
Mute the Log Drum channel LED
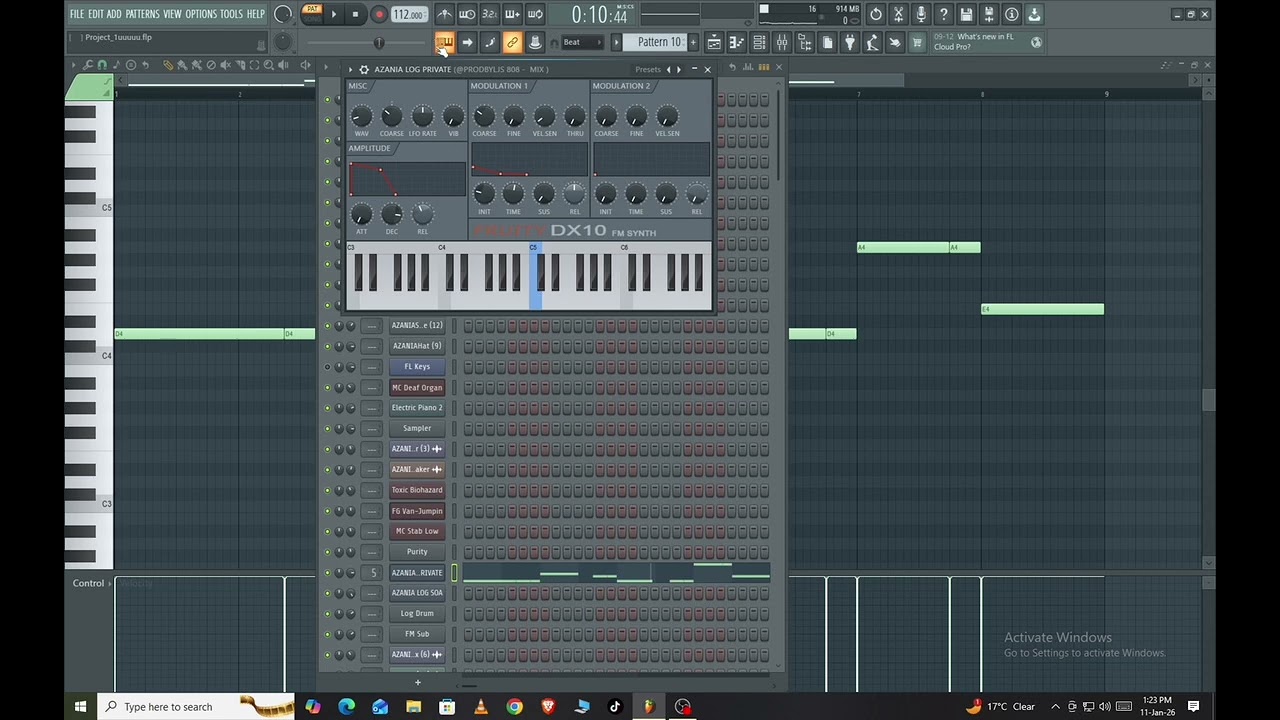(327, 613)
